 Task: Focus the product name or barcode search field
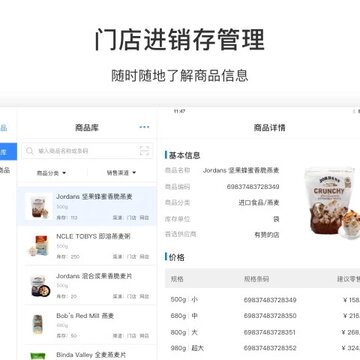point(87,151)
